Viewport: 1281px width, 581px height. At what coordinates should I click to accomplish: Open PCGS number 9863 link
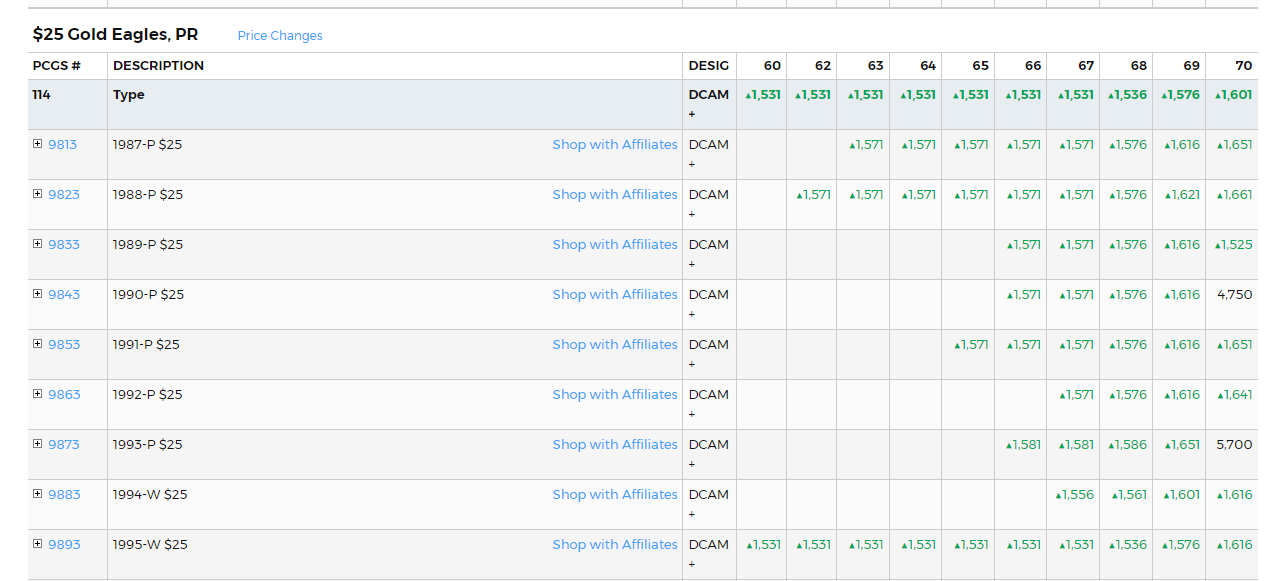pos(64,394)
